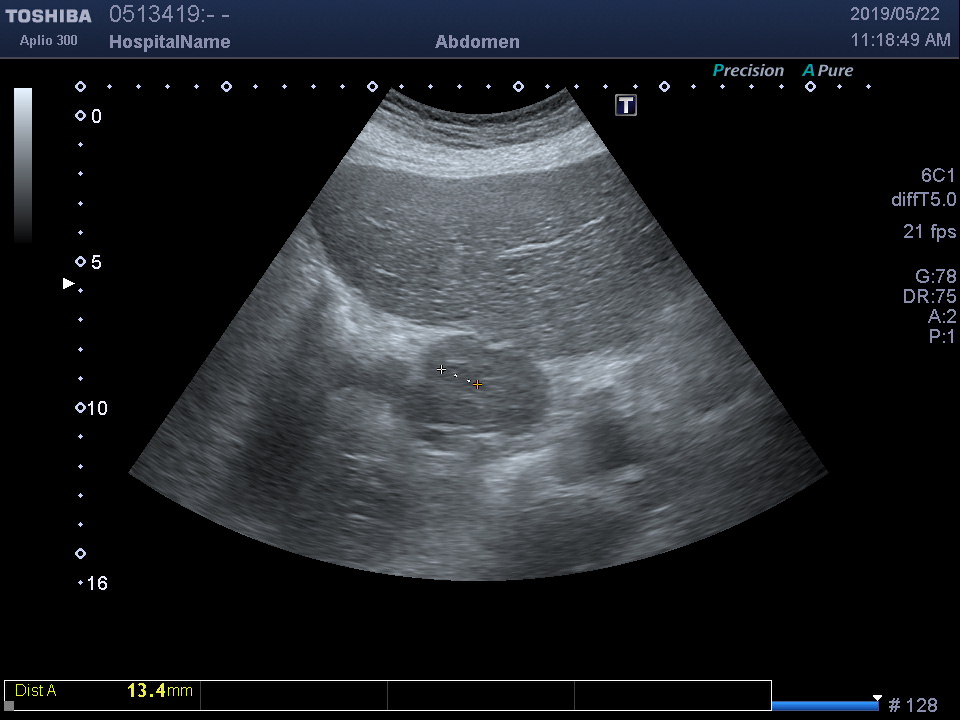Viewport: 960px width, 720px height.
Task: Click the DR:75 dynamic range value
Action: click(930, 297)
